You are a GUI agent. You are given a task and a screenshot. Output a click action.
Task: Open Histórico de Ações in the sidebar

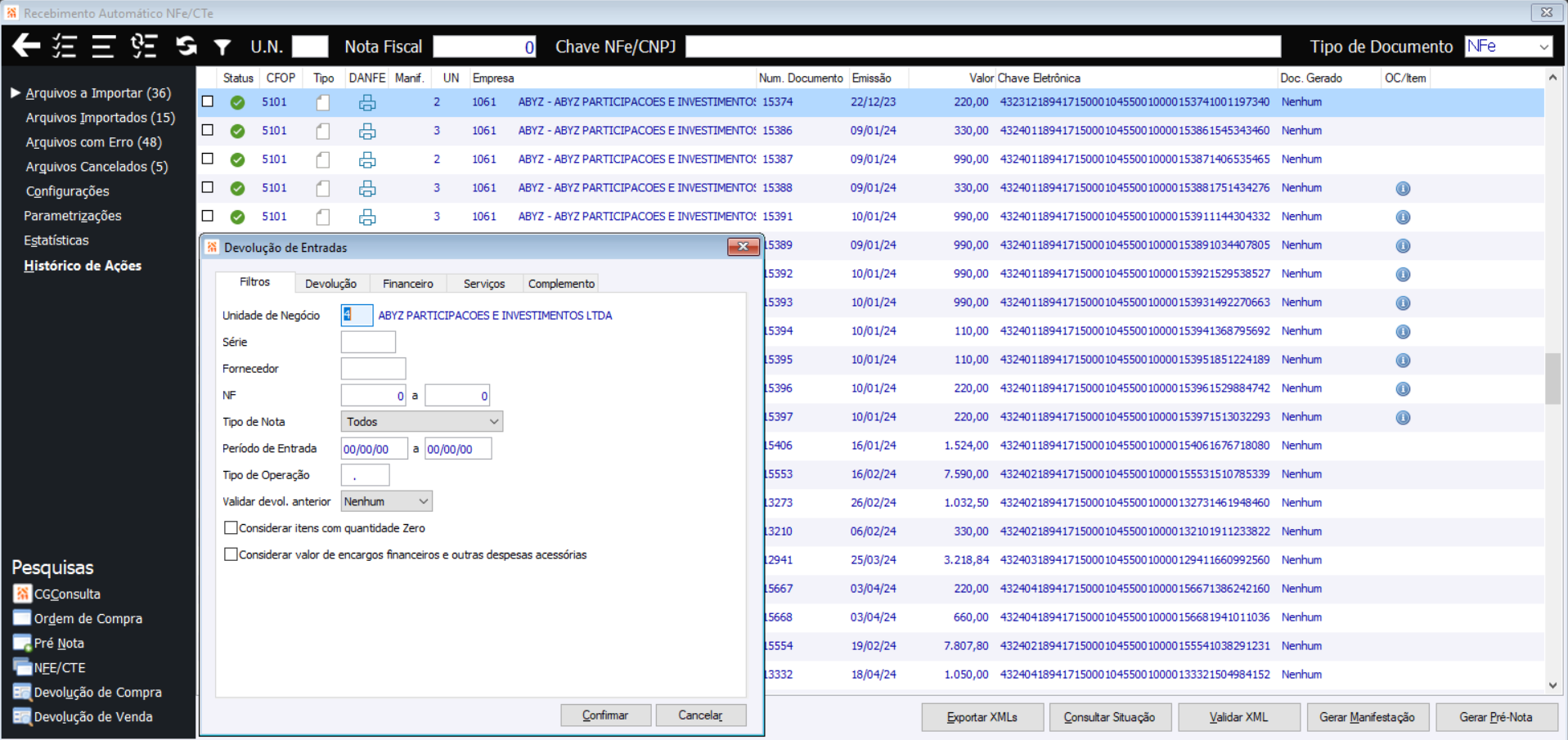[x=83, y=266]
